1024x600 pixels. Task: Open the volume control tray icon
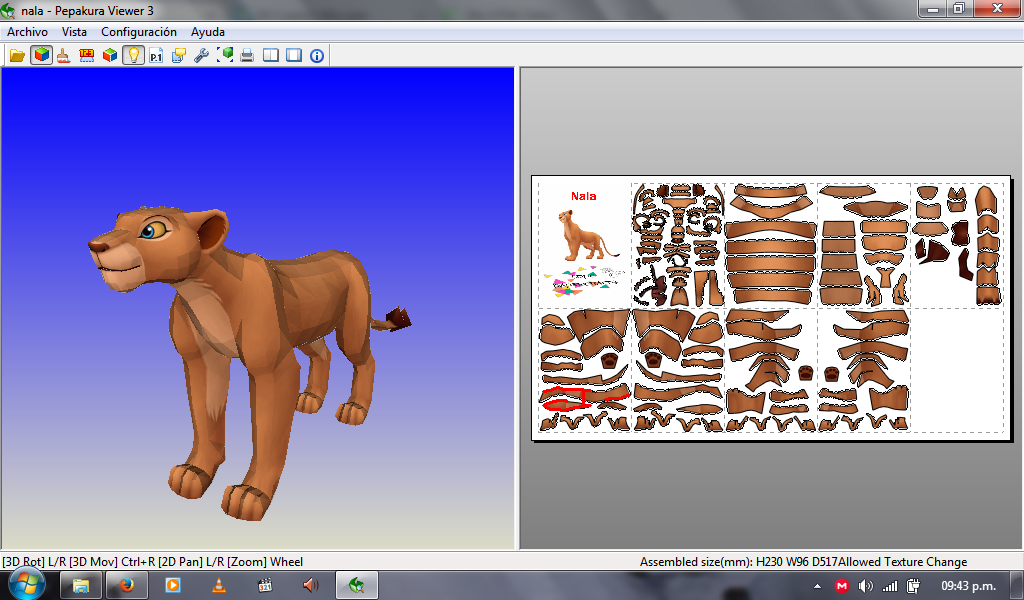865,586
